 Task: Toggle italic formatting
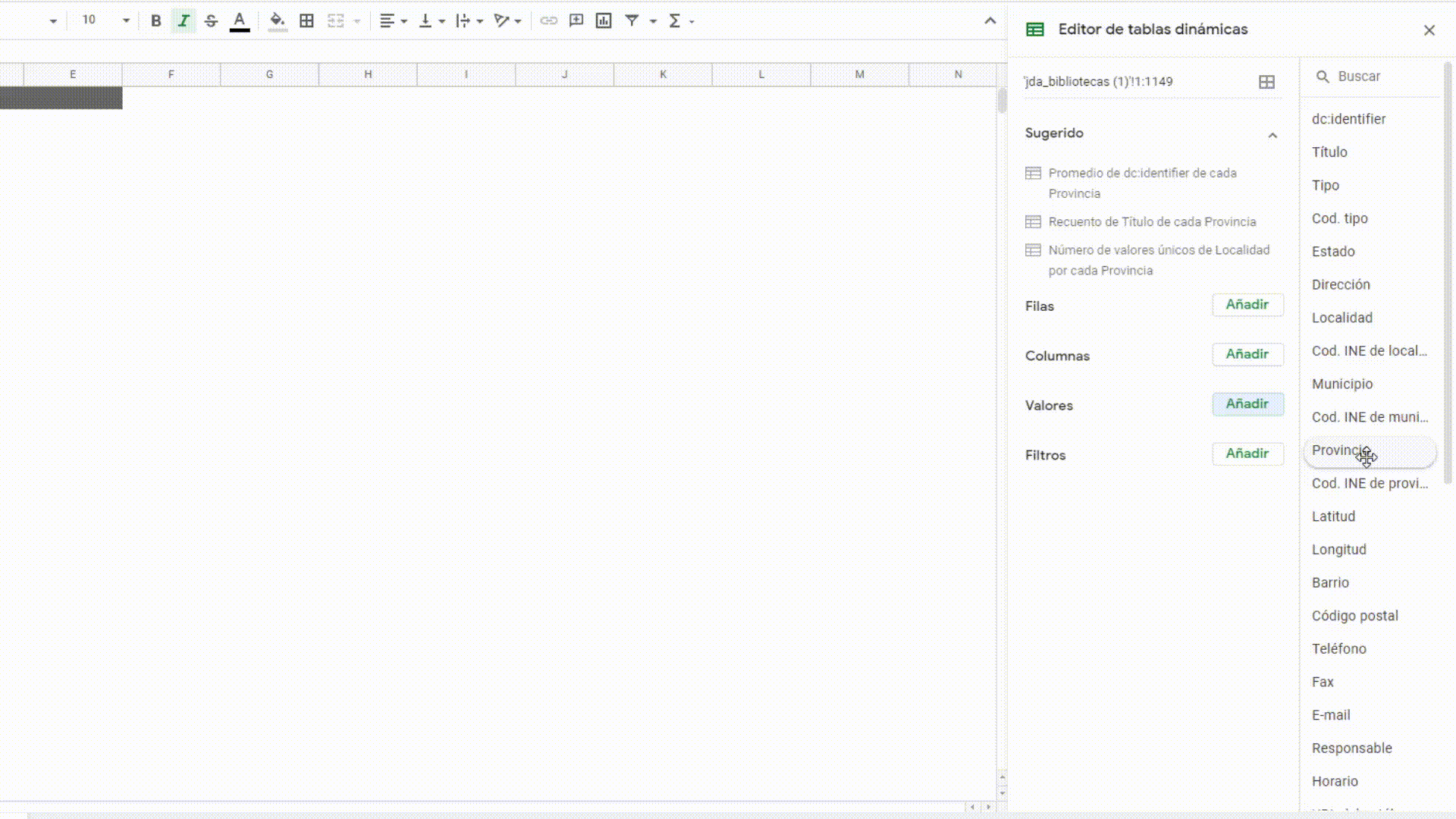[x=184, y=21]
